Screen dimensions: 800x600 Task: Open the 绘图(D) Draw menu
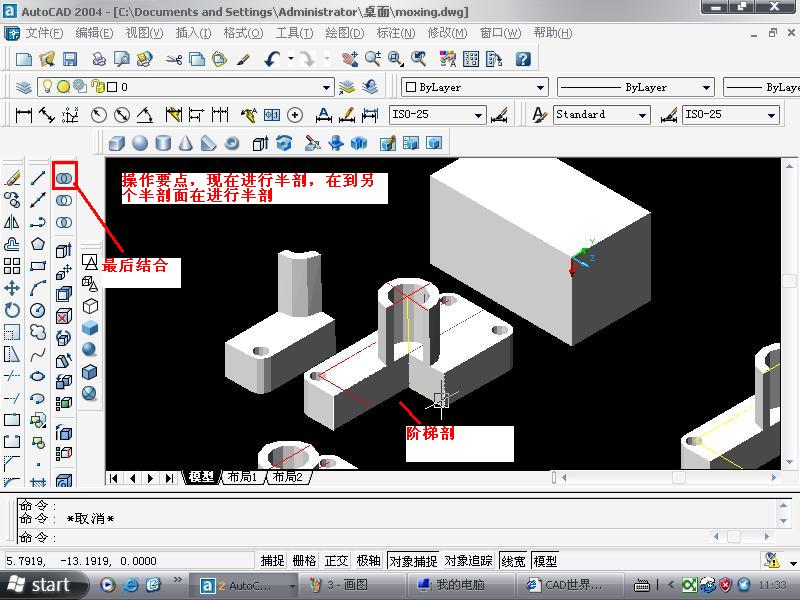[345, 33]
